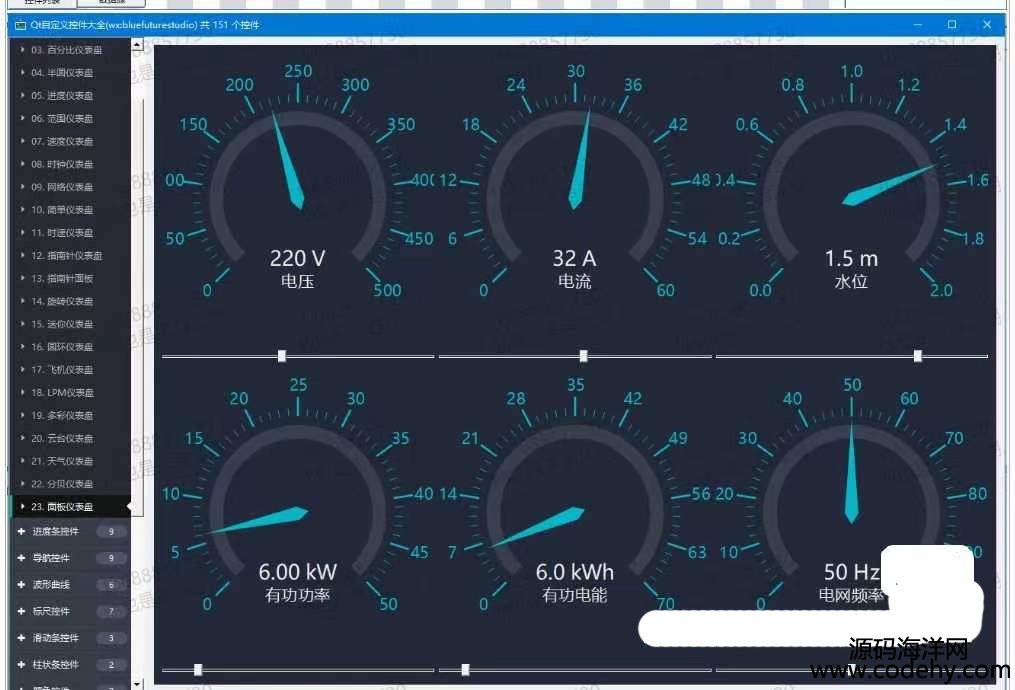1015x690 pixels.
Task: Expand the 波形曲线 category
Action: pos(50,585)
